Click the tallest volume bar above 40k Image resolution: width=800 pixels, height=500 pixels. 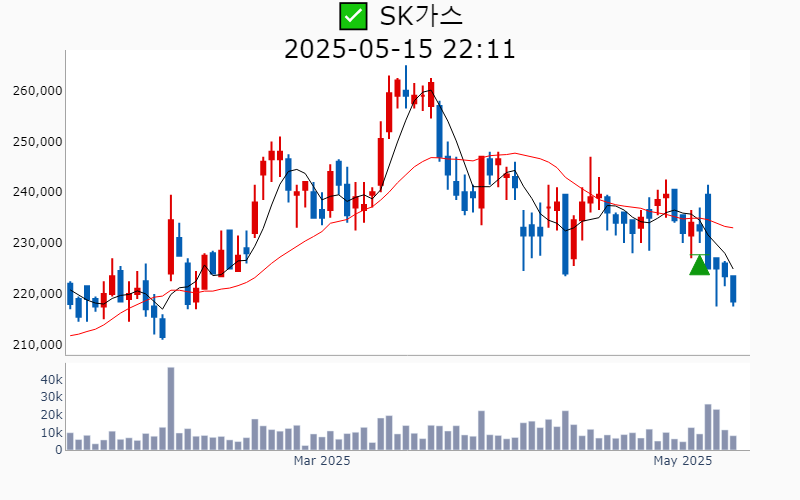click(171, 409)
